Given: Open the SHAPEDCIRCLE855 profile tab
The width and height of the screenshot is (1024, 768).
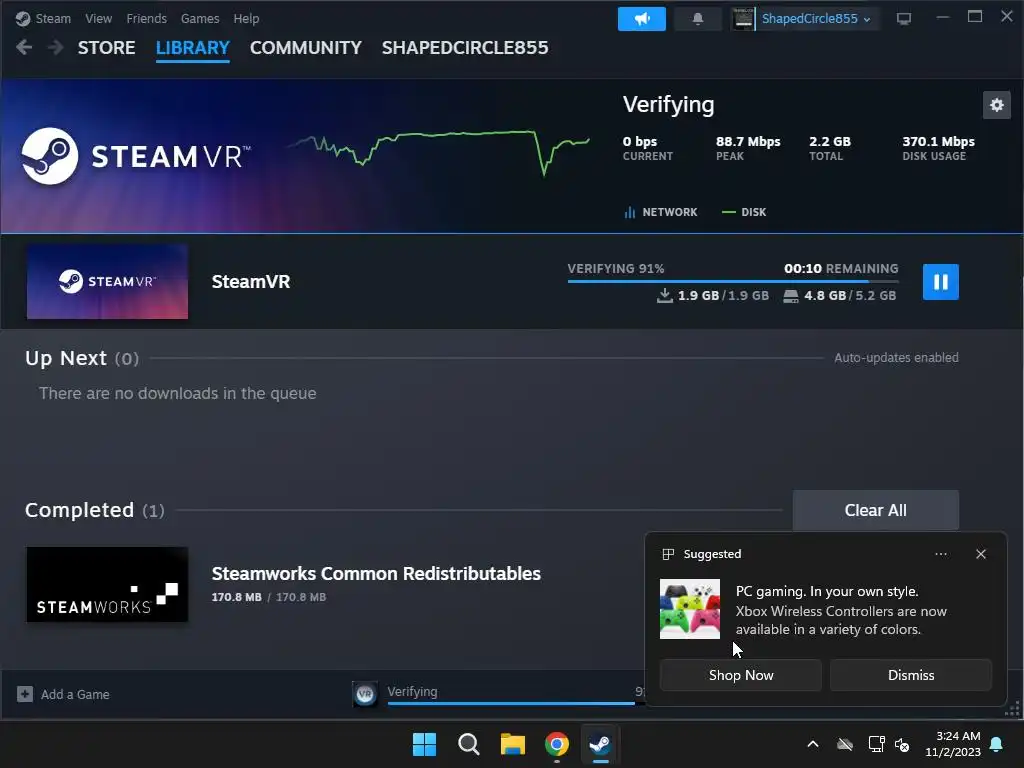Looking at the screenshot, I should click(465, 48).
